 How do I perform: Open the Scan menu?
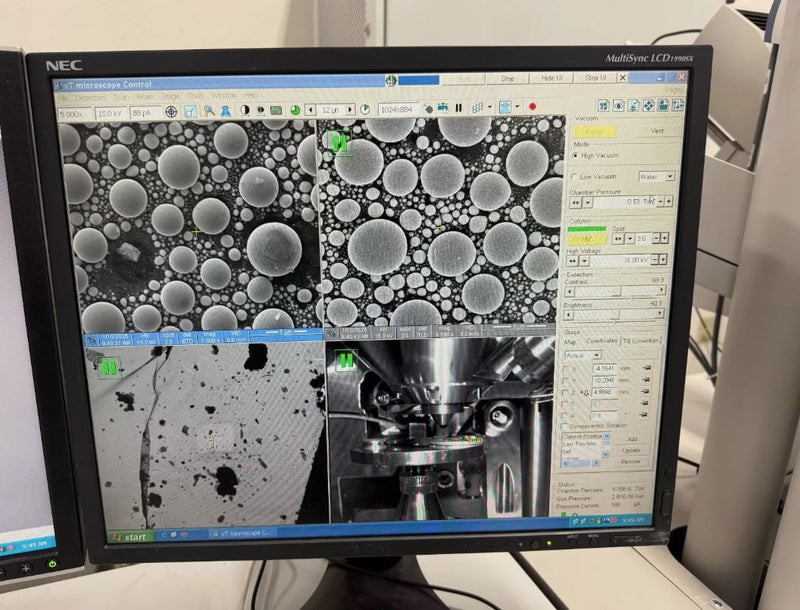[x=121, y=97]
